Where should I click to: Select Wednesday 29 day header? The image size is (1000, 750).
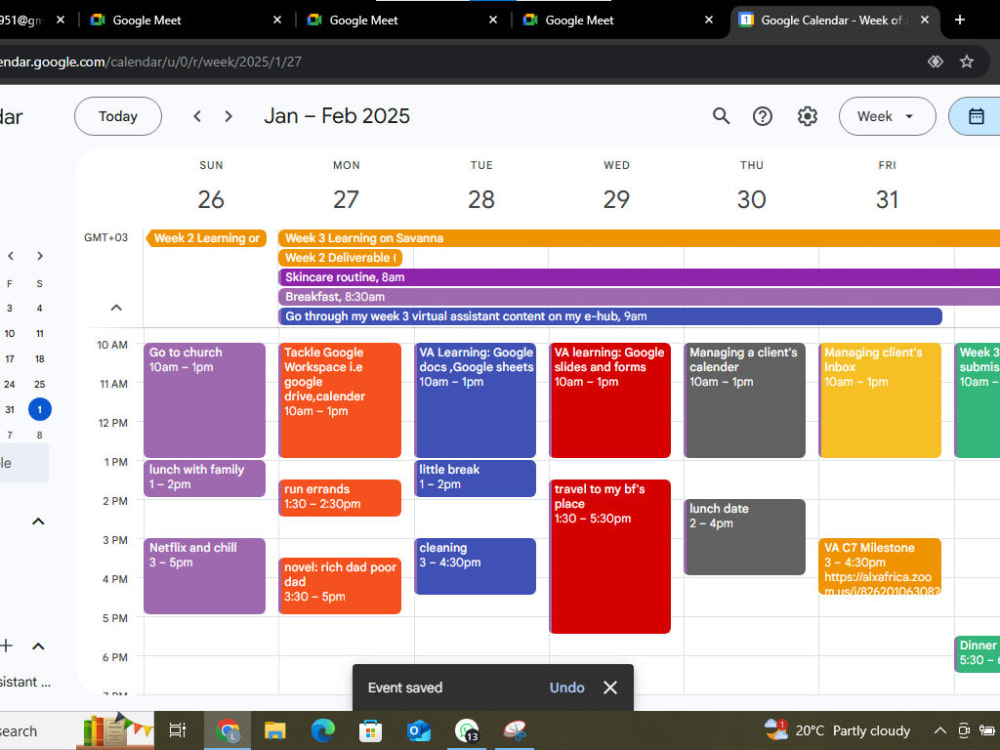click(x=616, y=199)
